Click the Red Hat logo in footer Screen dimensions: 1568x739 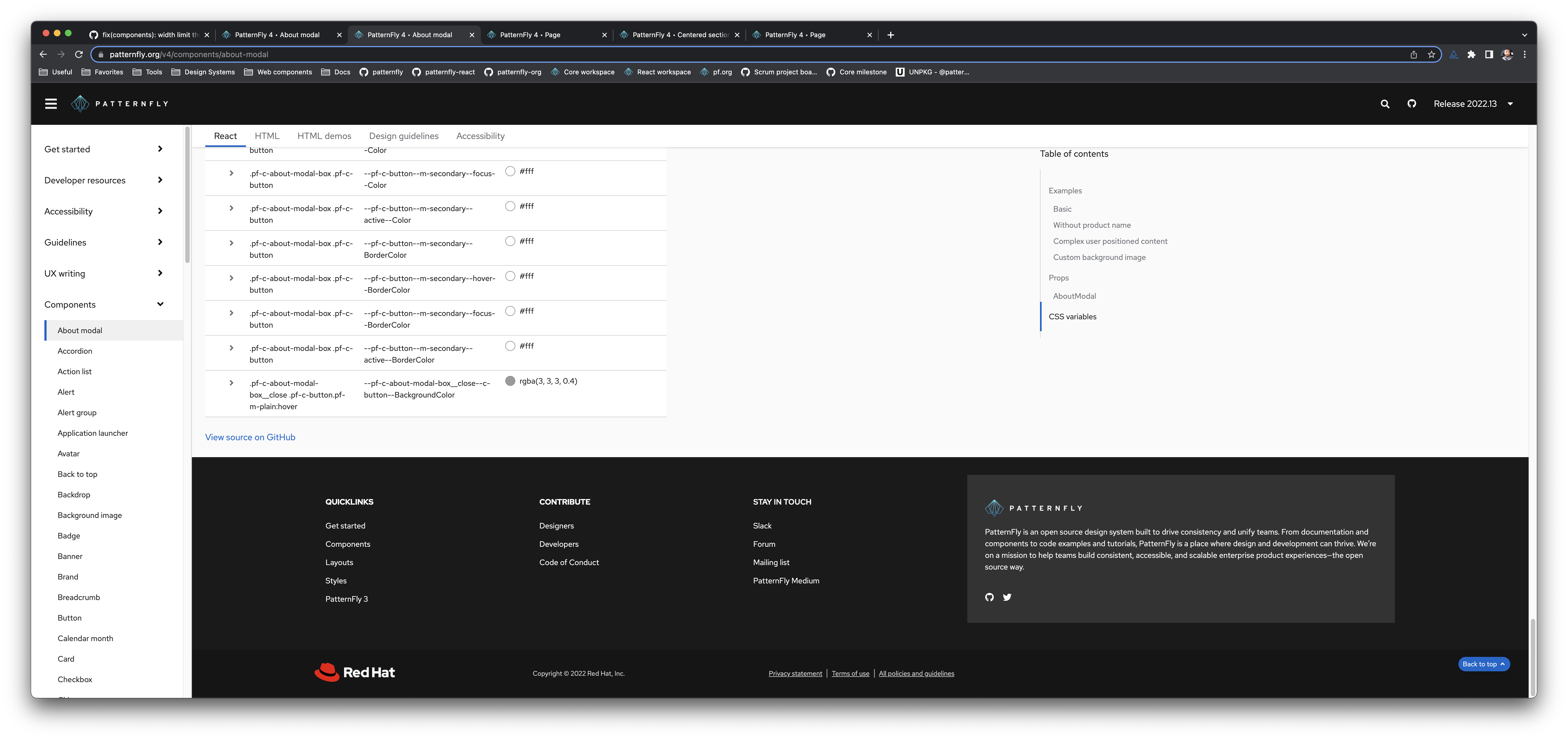click(x=355, y=672)
